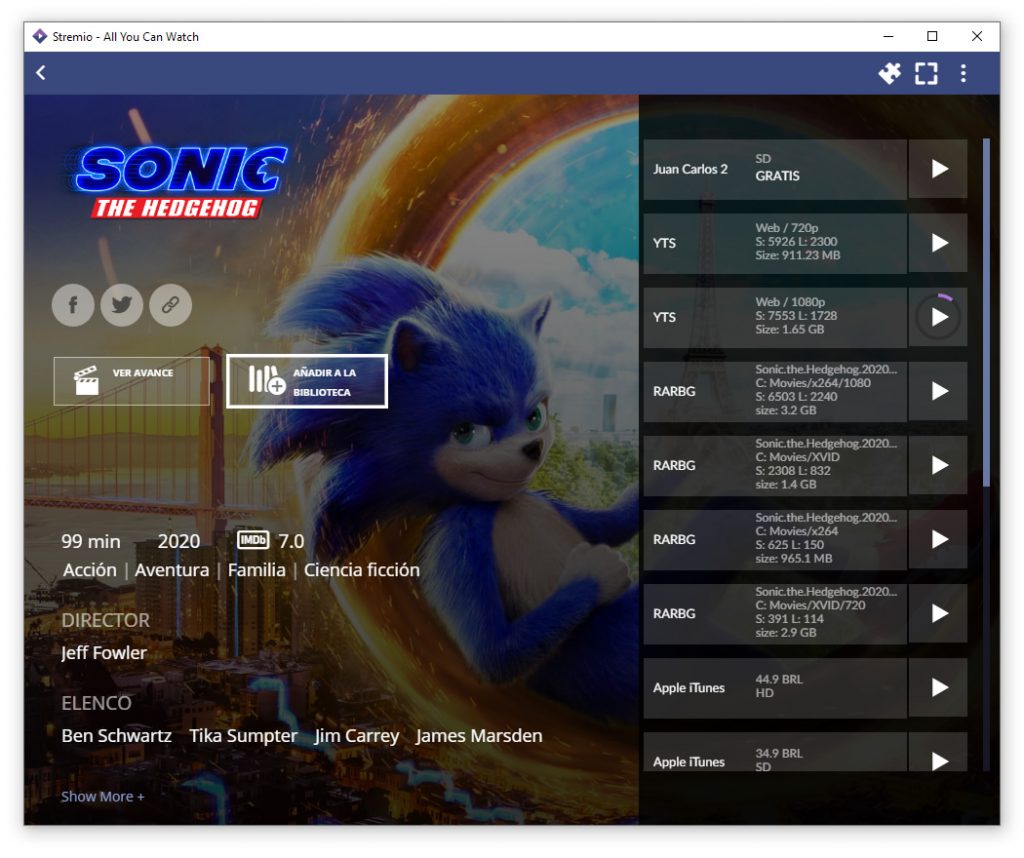Toggle fullscreen mode icon

[x=926, y=73]
